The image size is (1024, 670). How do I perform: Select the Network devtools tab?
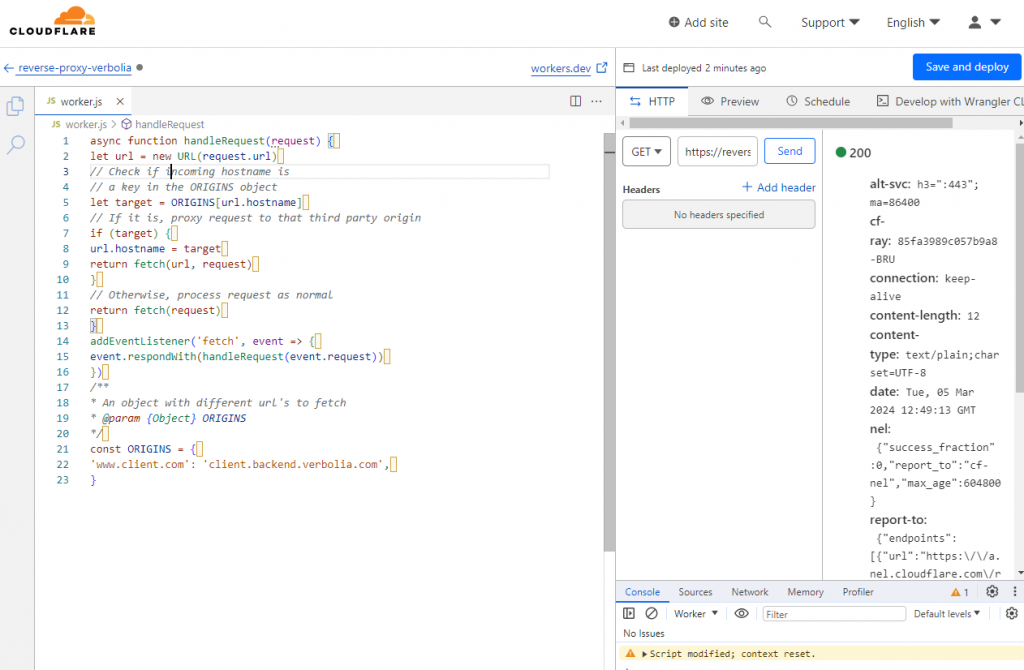tap(750, 592)
